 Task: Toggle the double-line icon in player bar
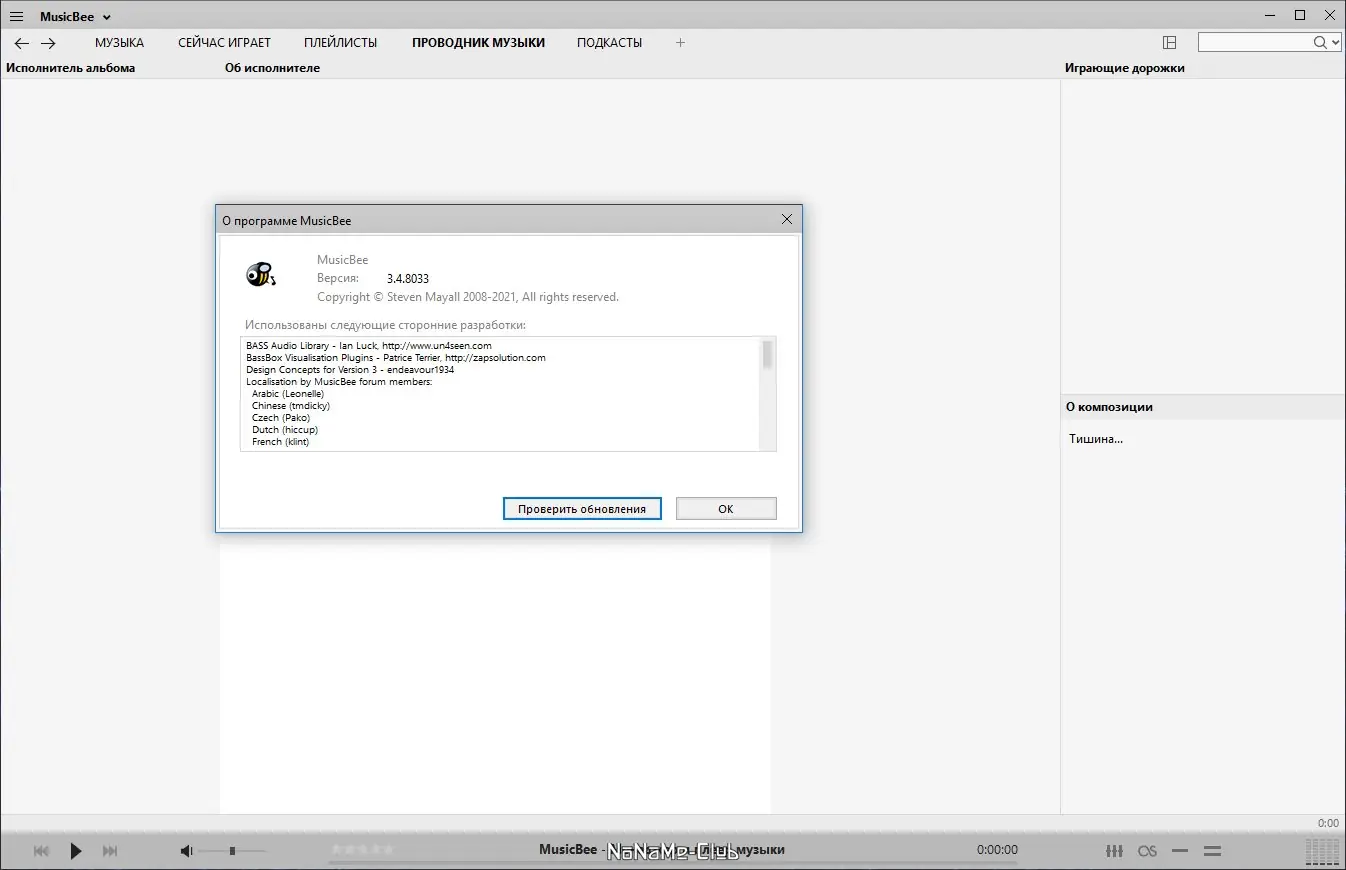pyautogui.click(x=1212, y=851)
